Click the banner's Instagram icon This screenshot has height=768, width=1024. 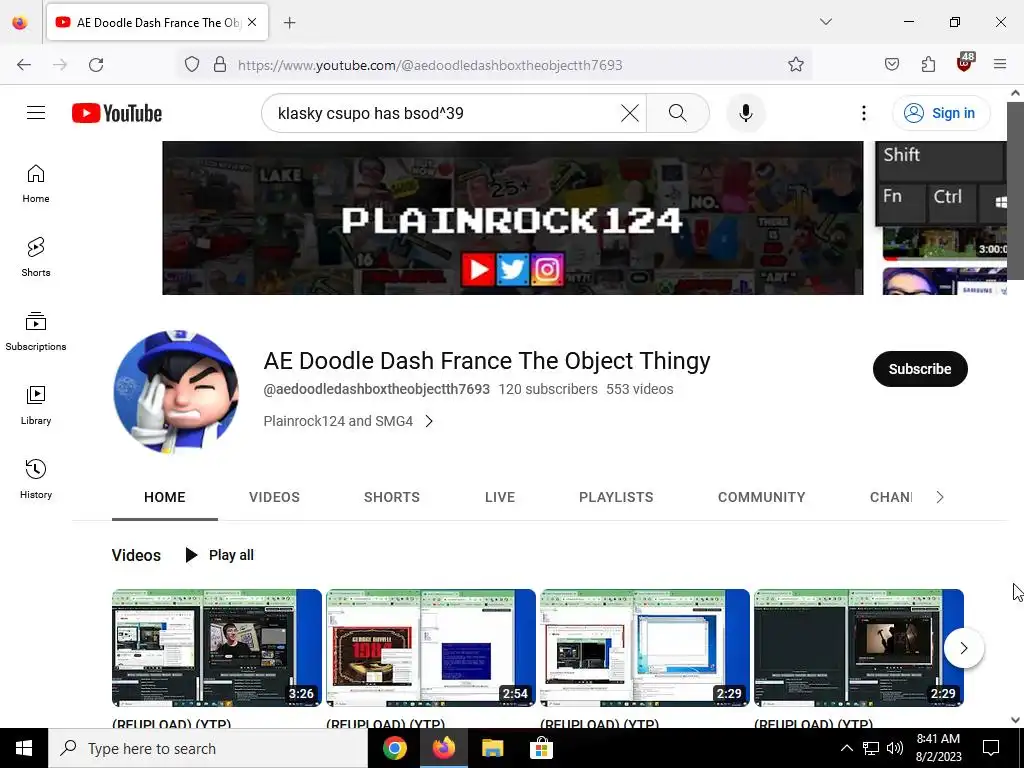(x=547, y=269)
